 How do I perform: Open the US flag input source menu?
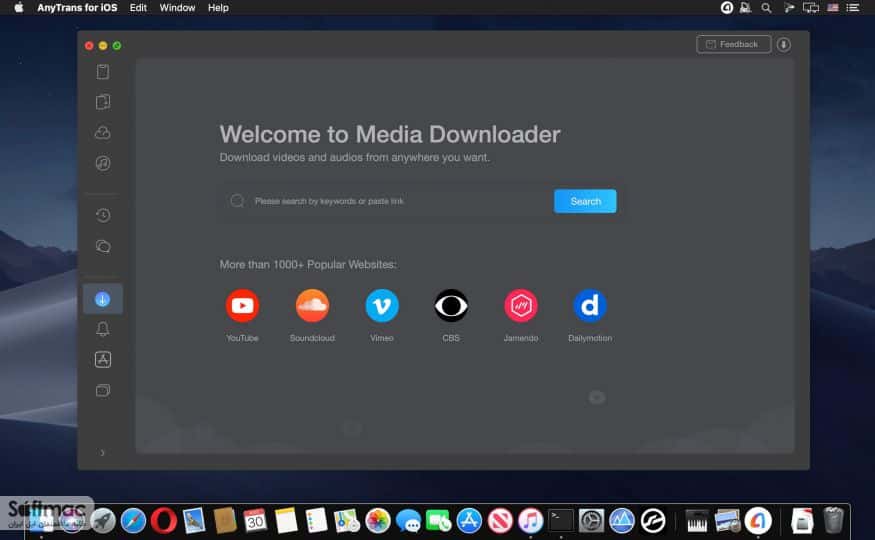coord(833,8)
